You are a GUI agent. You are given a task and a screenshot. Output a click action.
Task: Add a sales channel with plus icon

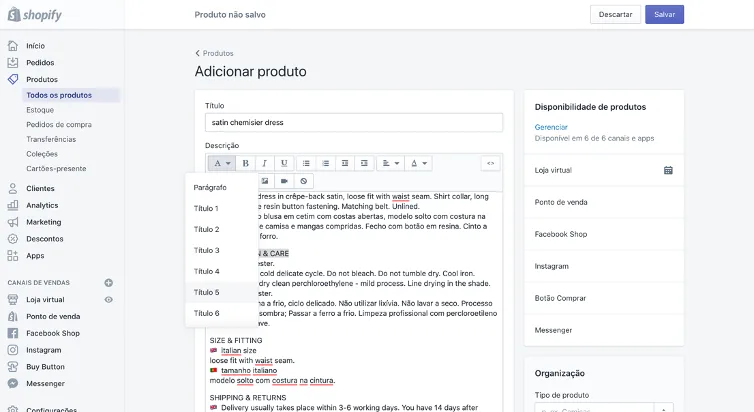click(109, 283)
